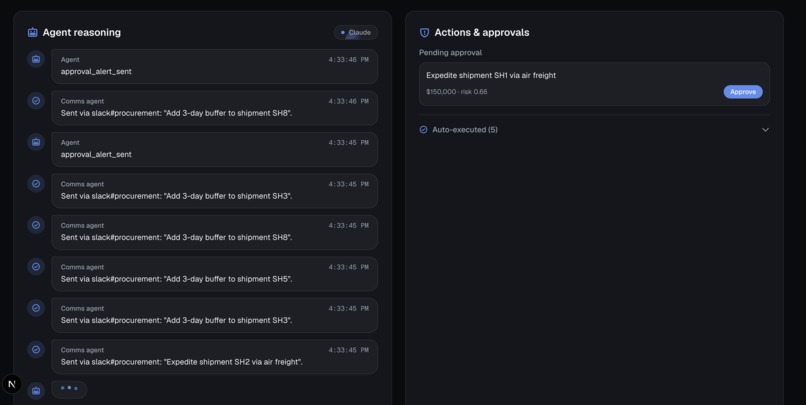Image resolution: width=806 pixels, height=405 pixels.
Task: Click the check-circle icon beside Auto-executed
Action: [424, 130]
